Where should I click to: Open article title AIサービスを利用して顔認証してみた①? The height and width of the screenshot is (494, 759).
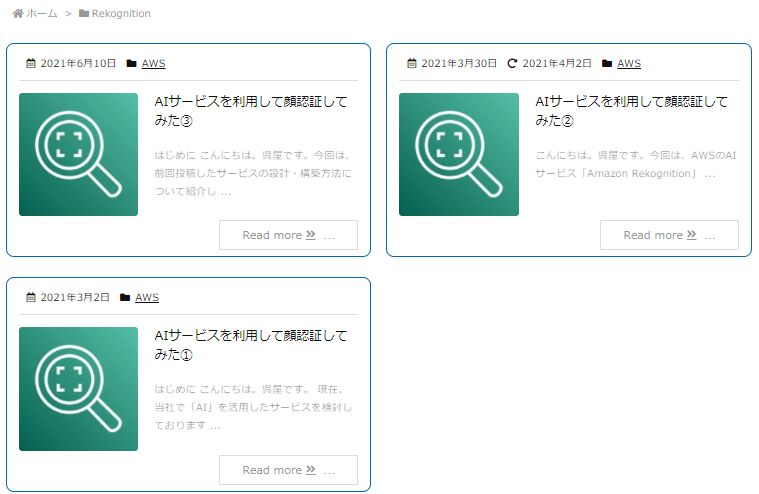tap(251, 345)
